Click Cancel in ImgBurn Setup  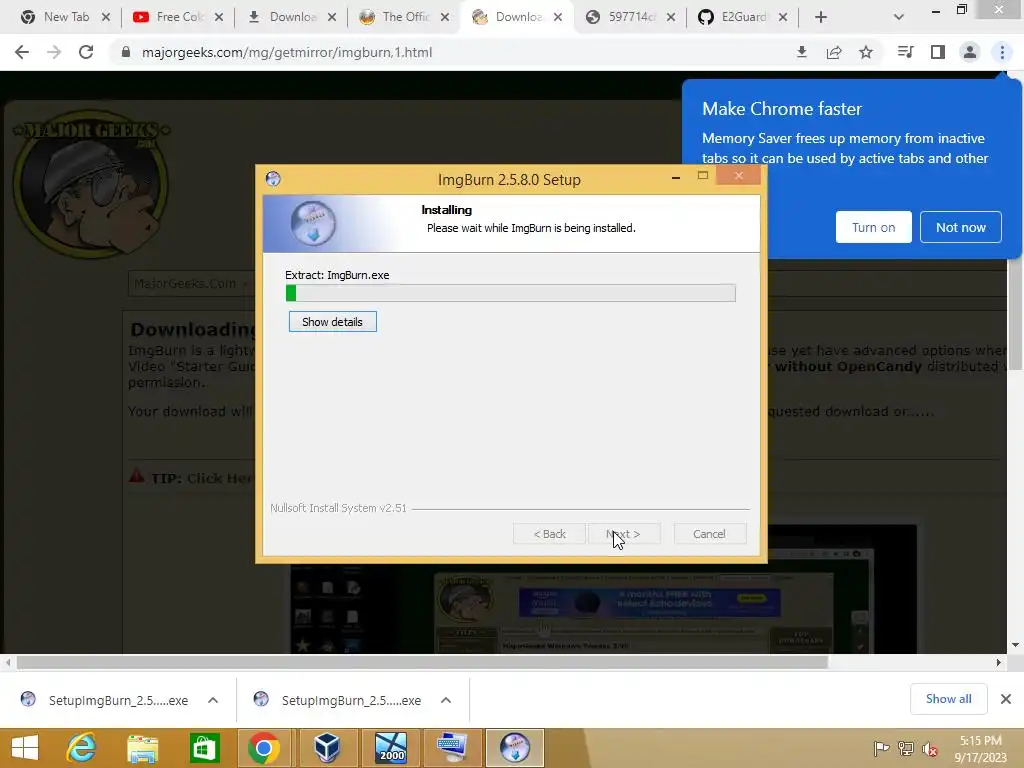[x=709, y=534]
